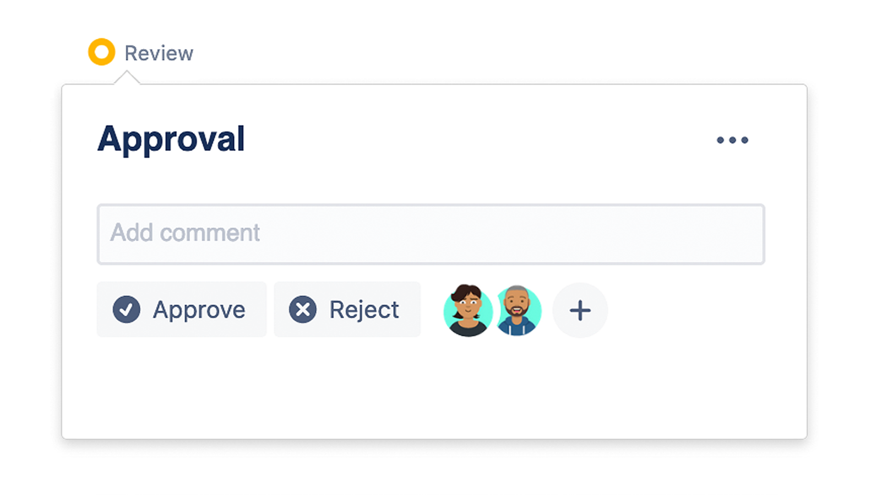Click the checkmark icon beside Approve
This screenshot has width=871, height=496.
pos(126,310)
